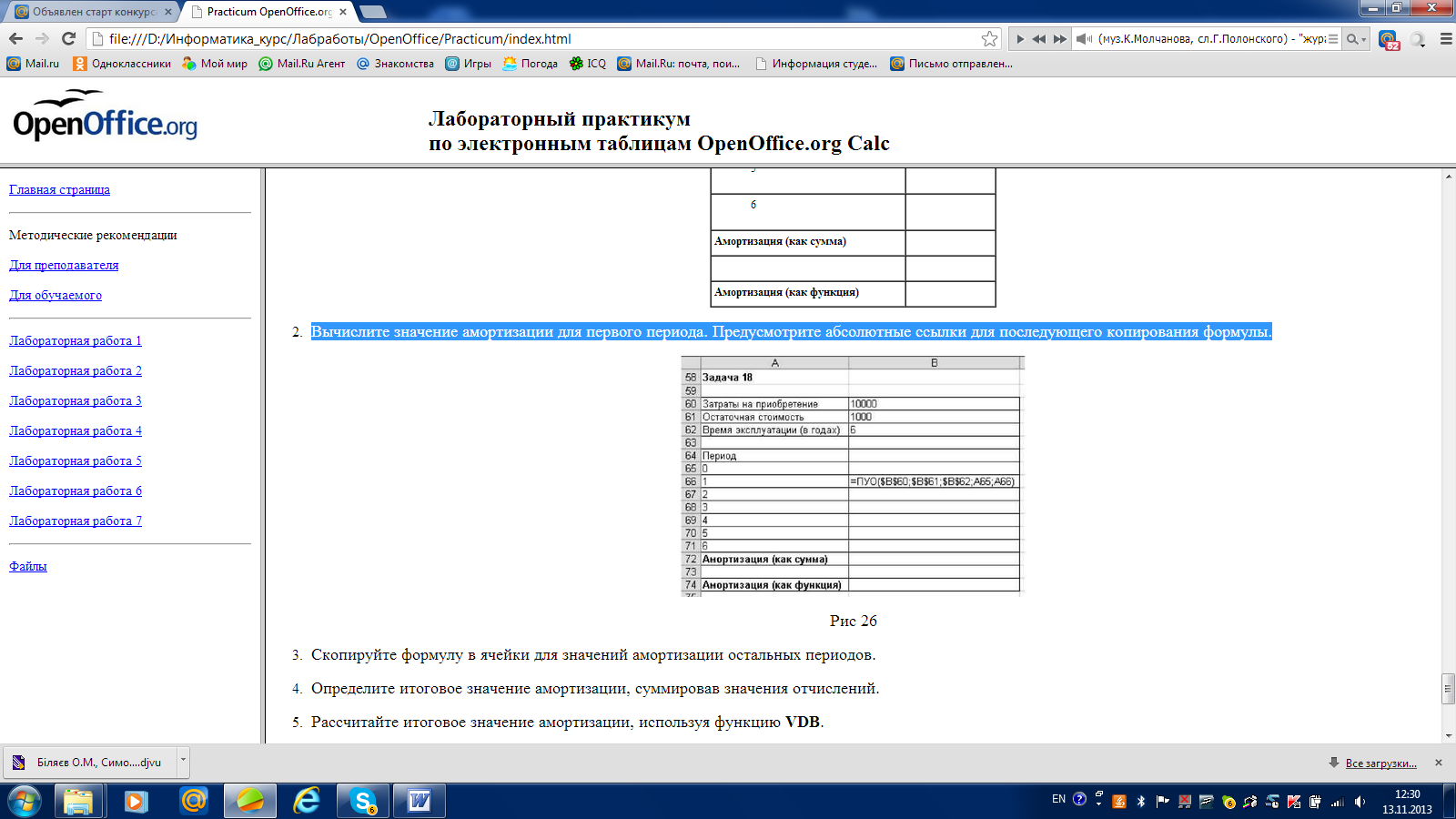Open the Письмо отправлен... bookmark
The height and width of the screenshot is (819, 1456).
pyautogui.click(x=951, y=64)
